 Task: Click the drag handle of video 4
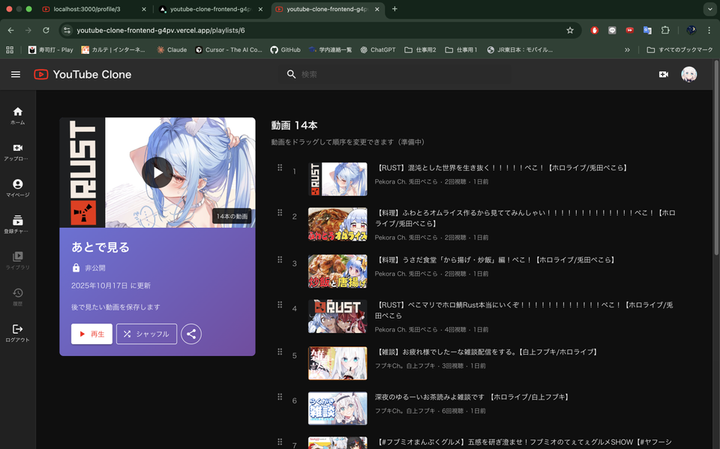click(x=280, y=305)
